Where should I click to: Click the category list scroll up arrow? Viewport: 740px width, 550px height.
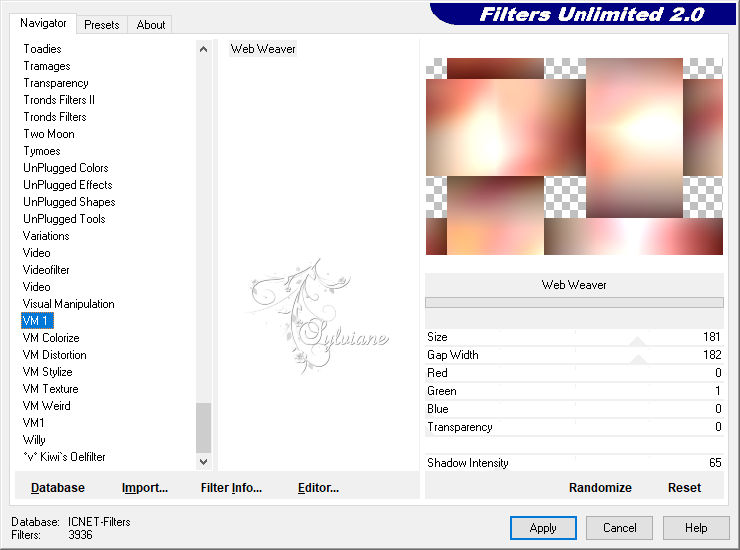click(x=203, y=49)
